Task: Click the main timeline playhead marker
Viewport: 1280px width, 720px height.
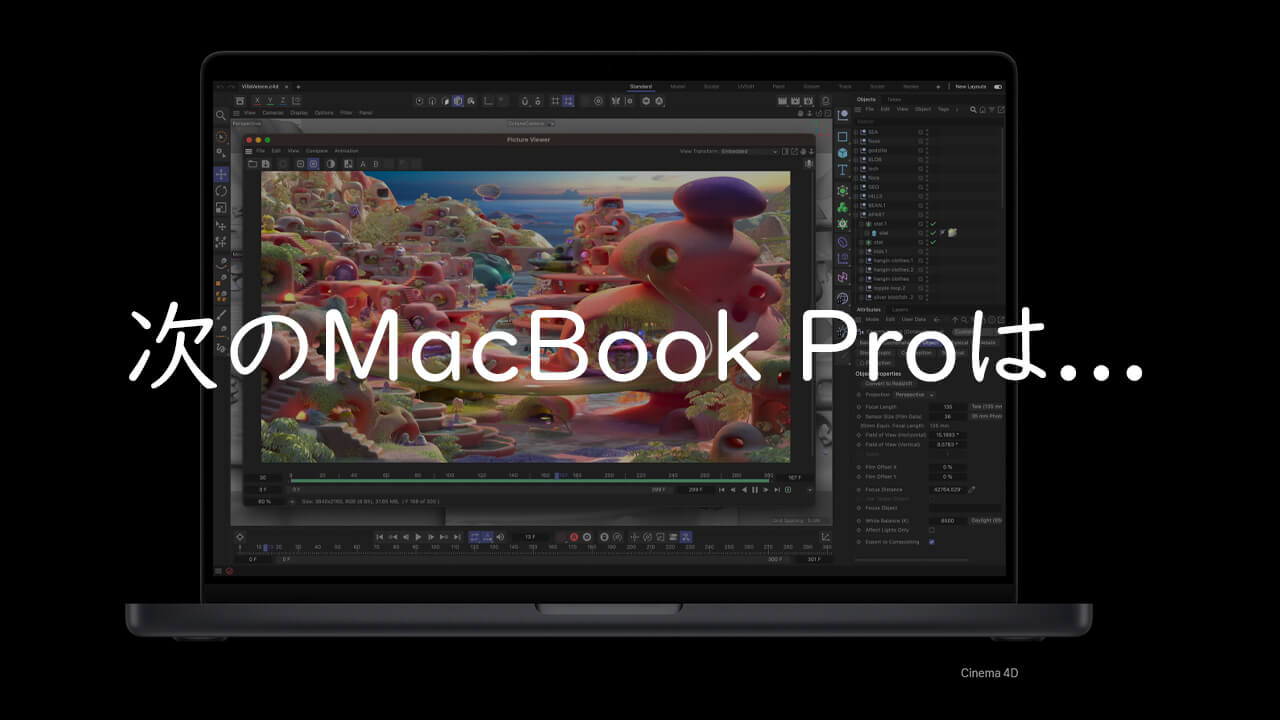Action: click(x=265, y=547)
